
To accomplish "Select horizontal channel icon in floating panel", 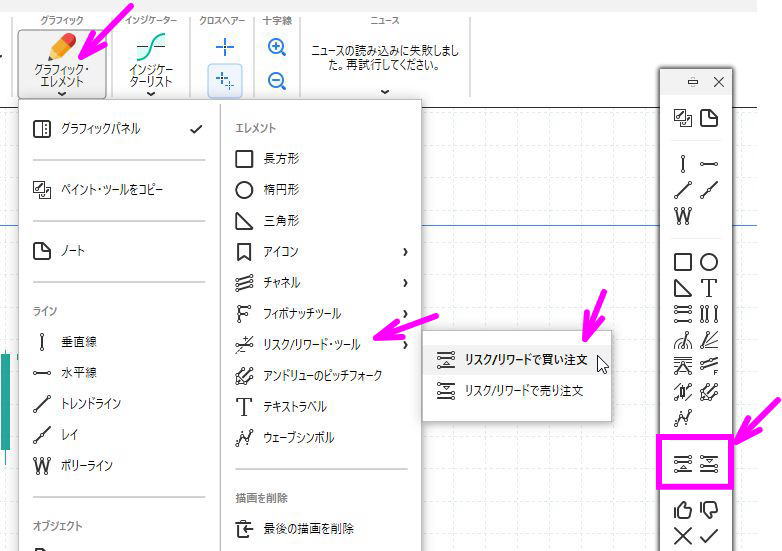I will click(683, 314).
